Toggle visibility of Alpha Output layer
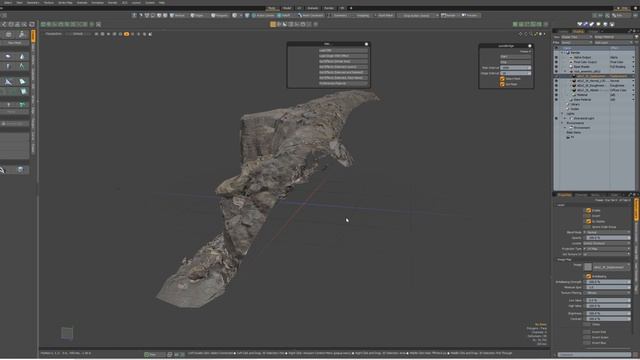This screenshot has width=640, height=360. (x=556, y=58)
